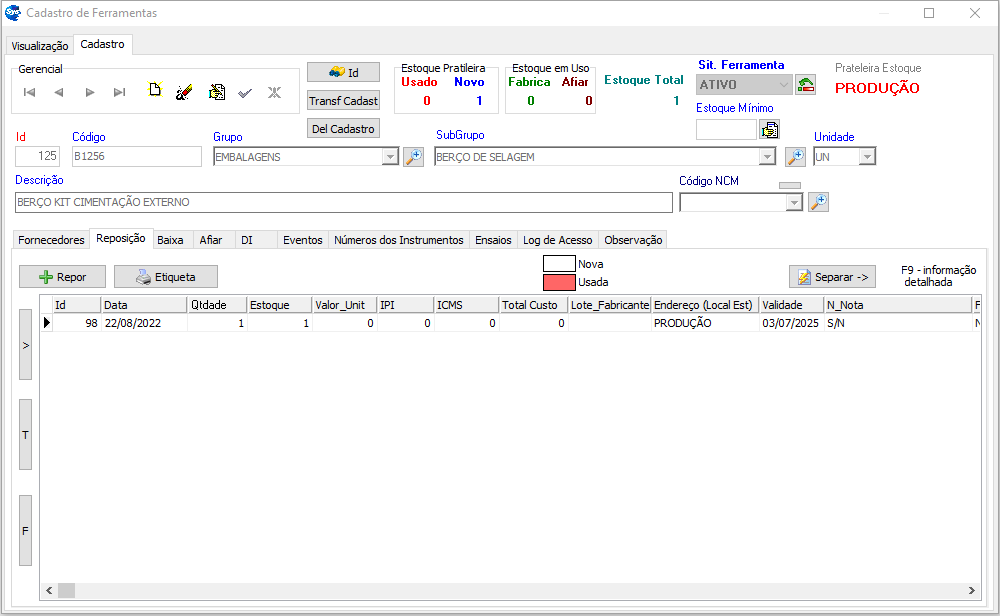
Task: Open the Grupo dropdown showing EMBALAGENS
Action: [390, 157]
